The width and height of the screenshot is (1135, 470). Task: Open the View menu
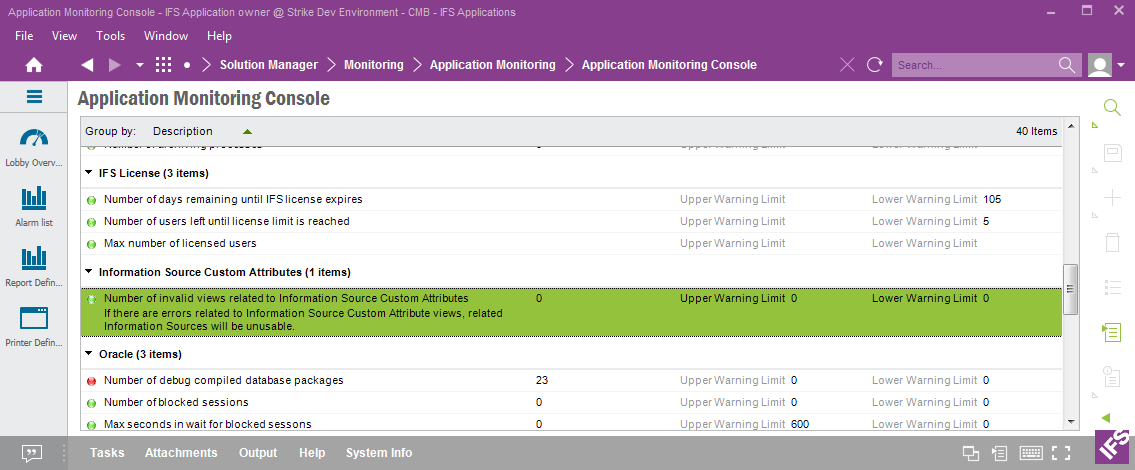[64, 35]
